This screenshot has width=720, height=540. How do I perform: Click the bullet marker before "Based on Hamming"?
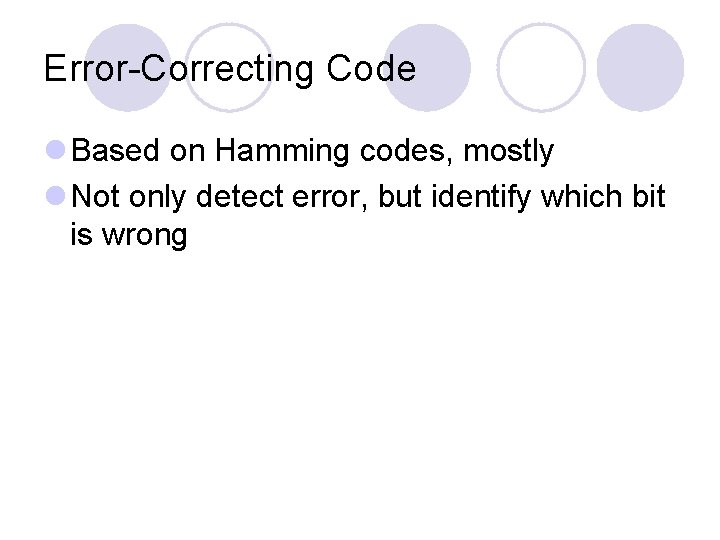point(56,150)
